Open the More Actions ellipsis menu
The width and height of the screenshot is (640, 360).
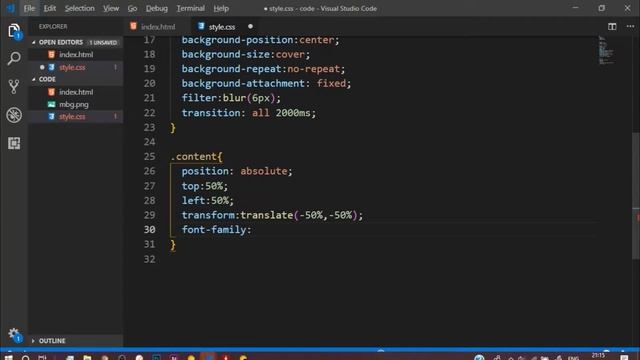630,27
